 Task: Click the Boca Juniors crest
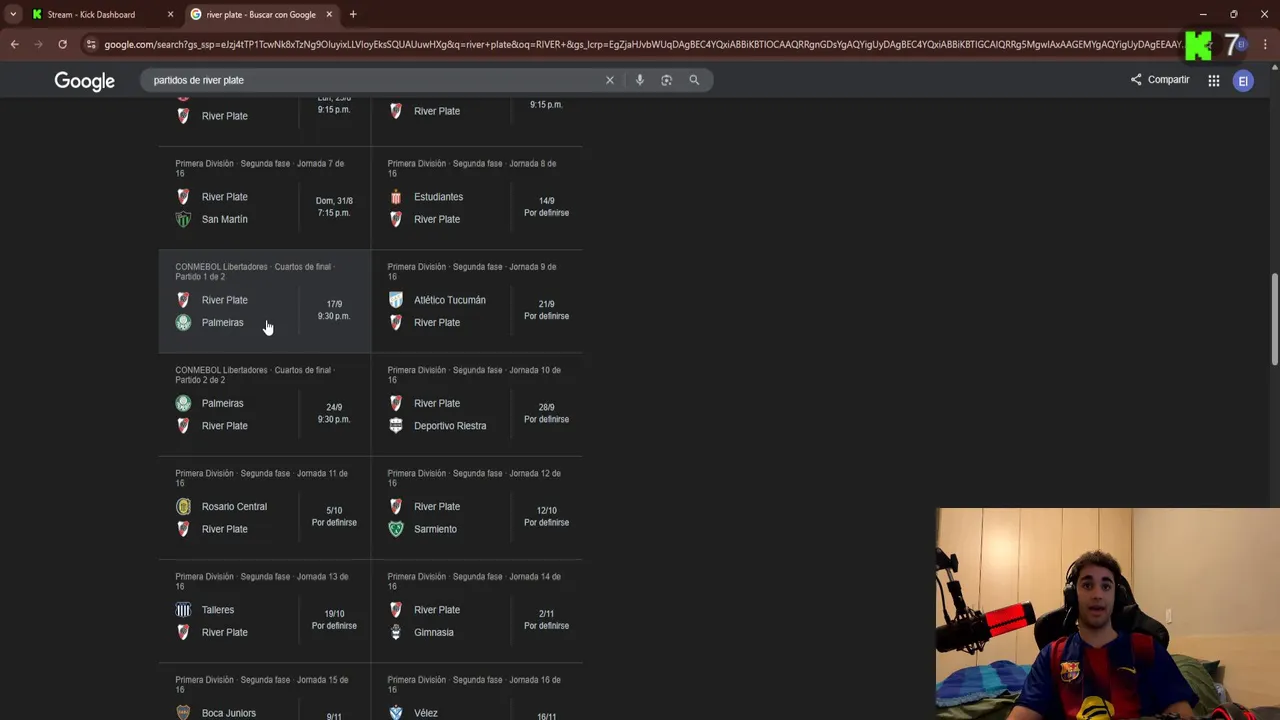point(183,713)
